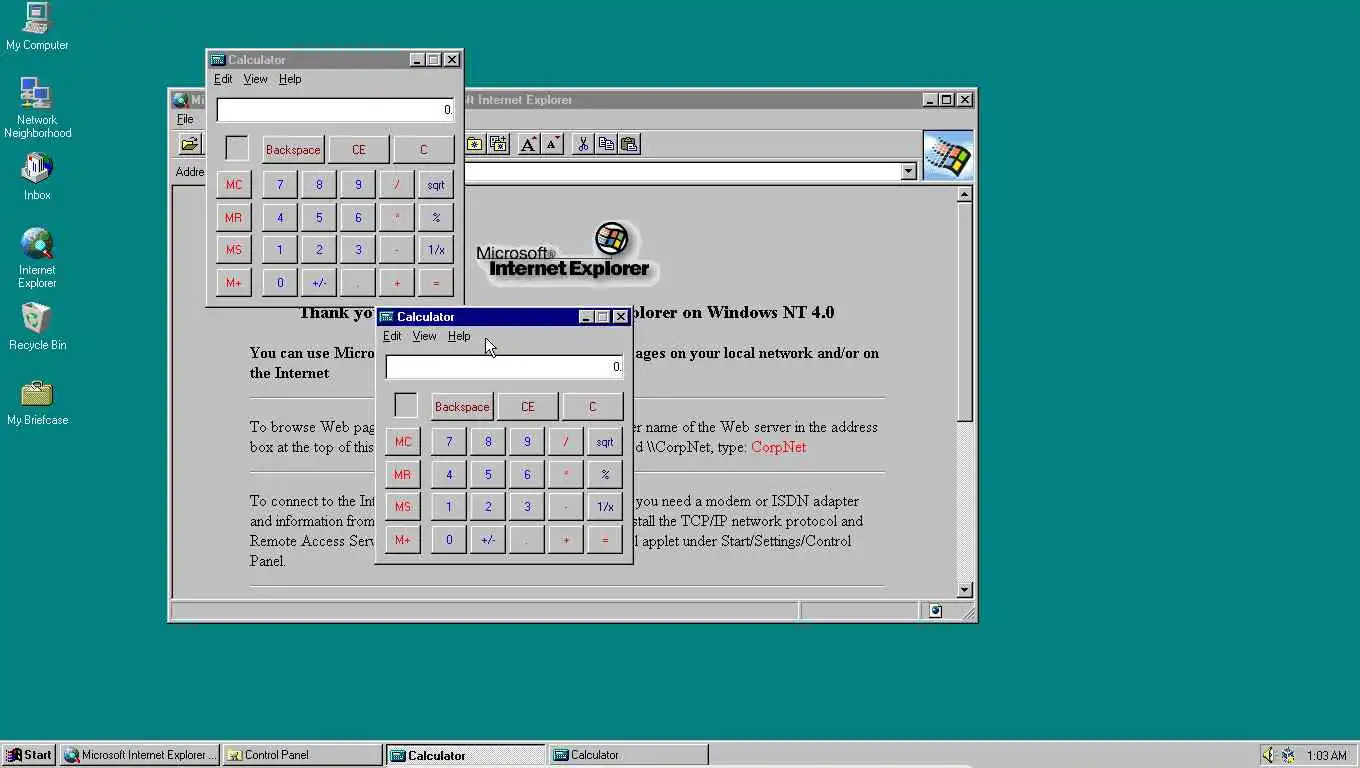Viewport: 1360px width, 768px height.
Task: Click M+ in the active Calculator
Action: click(x=403, y=540)
